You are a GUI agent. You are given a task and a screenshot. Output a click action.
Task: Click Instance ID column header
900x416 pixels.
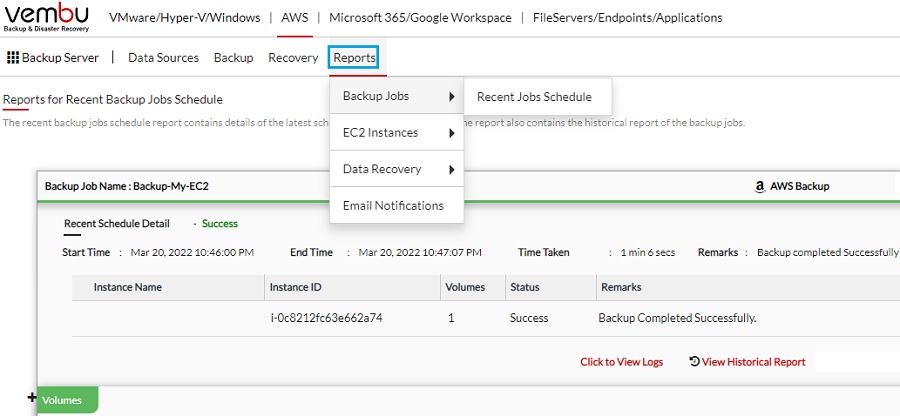click(296, 287)
